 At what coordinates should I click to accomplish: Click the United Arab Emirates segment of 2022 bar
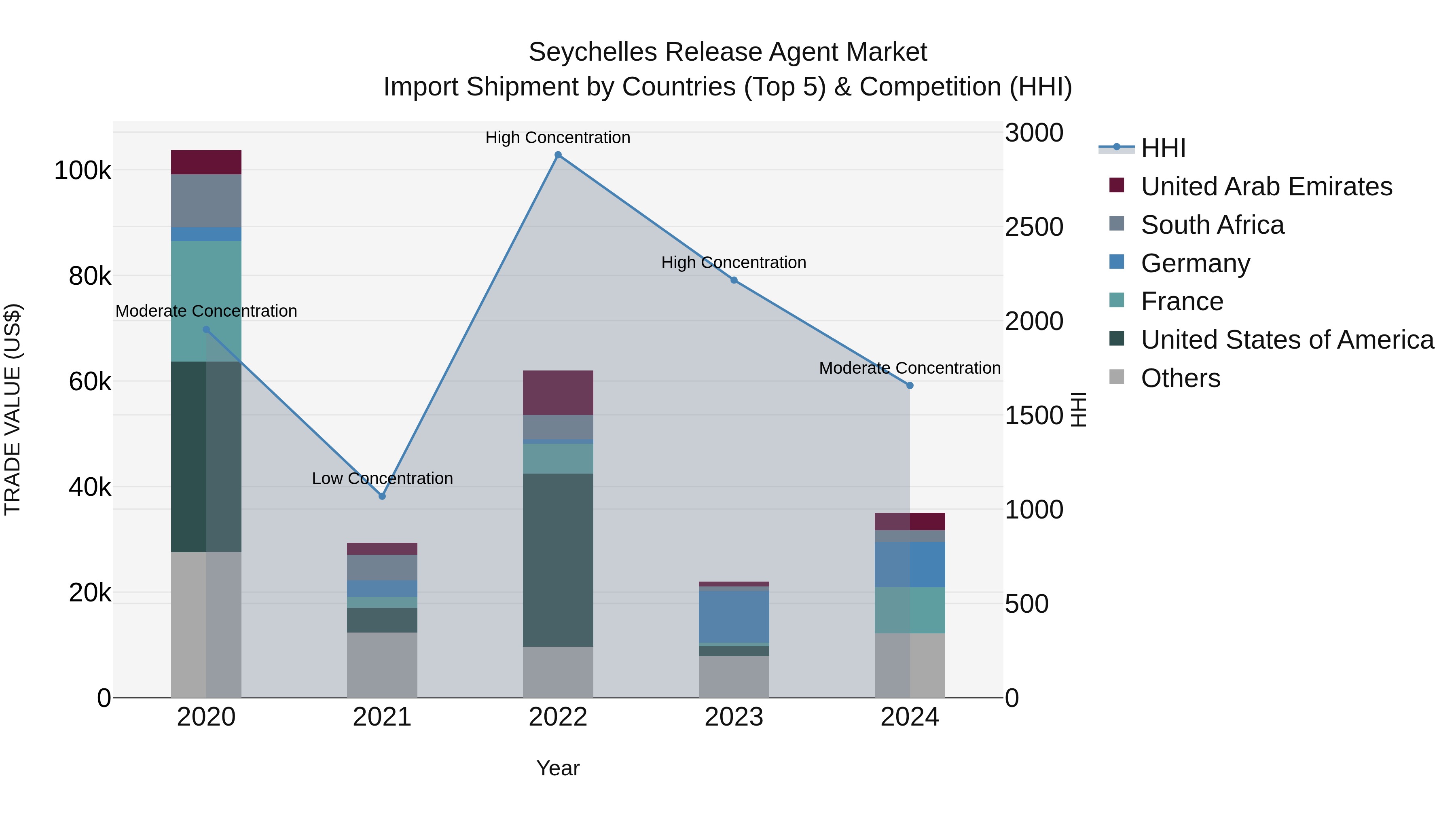558,393
